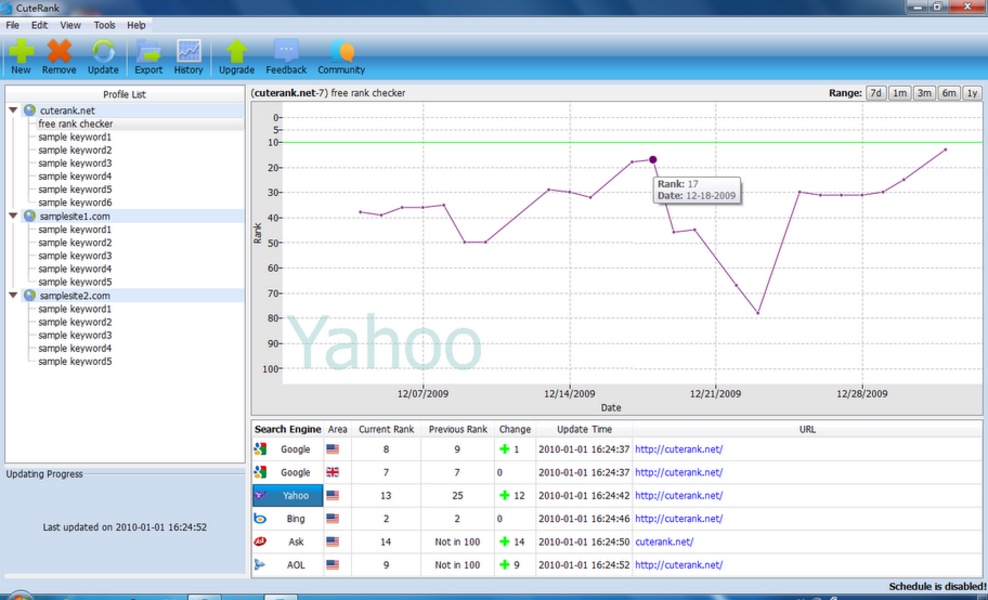Collapse the samplesite2.com tree node
Viewport: 988px width, 600px height.
[14, 296]
